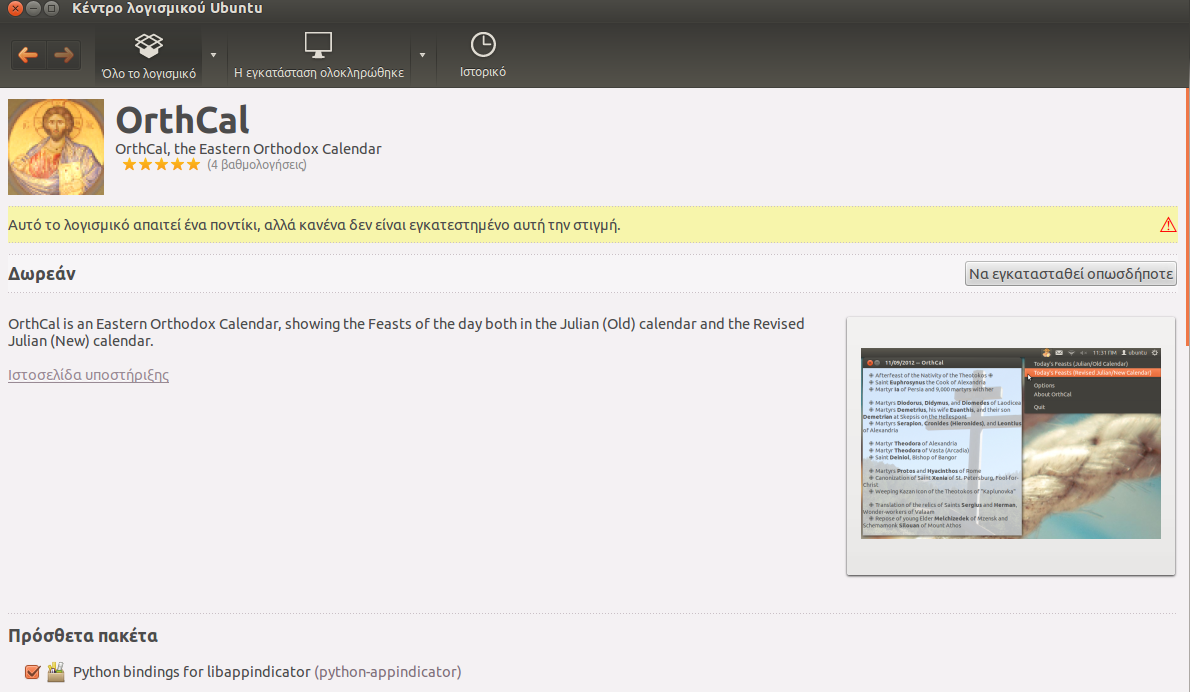Click the five-star rating for OrthCal
The width and height of the screenshot is (1190, 692).
(x=161, y=165)
